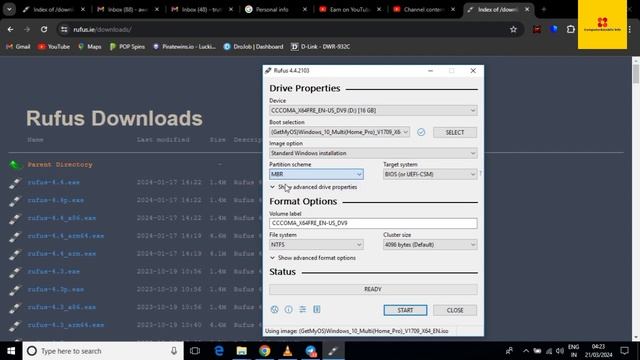Image resolution: width=640 pixels, height=360 pixels.
Task: Switch to the Earn on YouTube tab
Action: pos(350,9)
